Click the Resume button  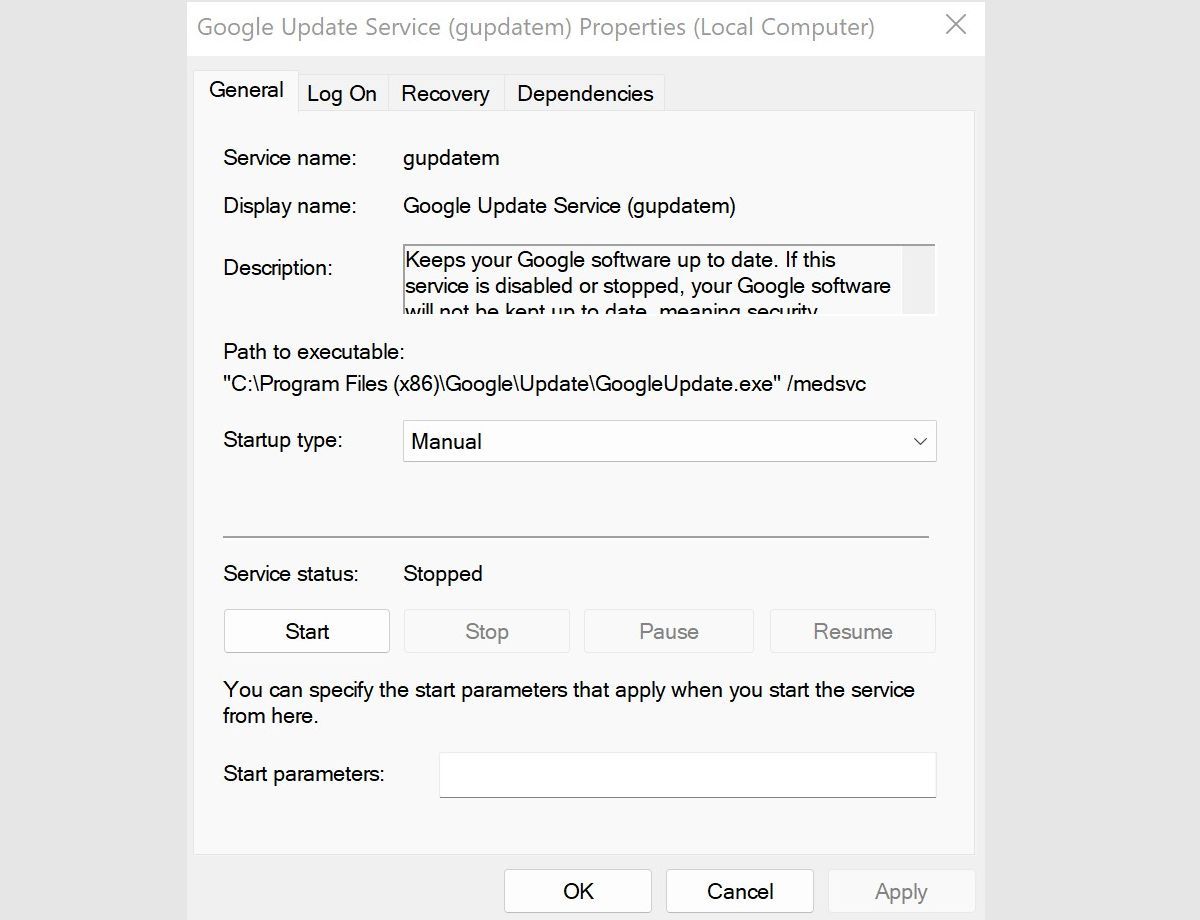(852, 631)
